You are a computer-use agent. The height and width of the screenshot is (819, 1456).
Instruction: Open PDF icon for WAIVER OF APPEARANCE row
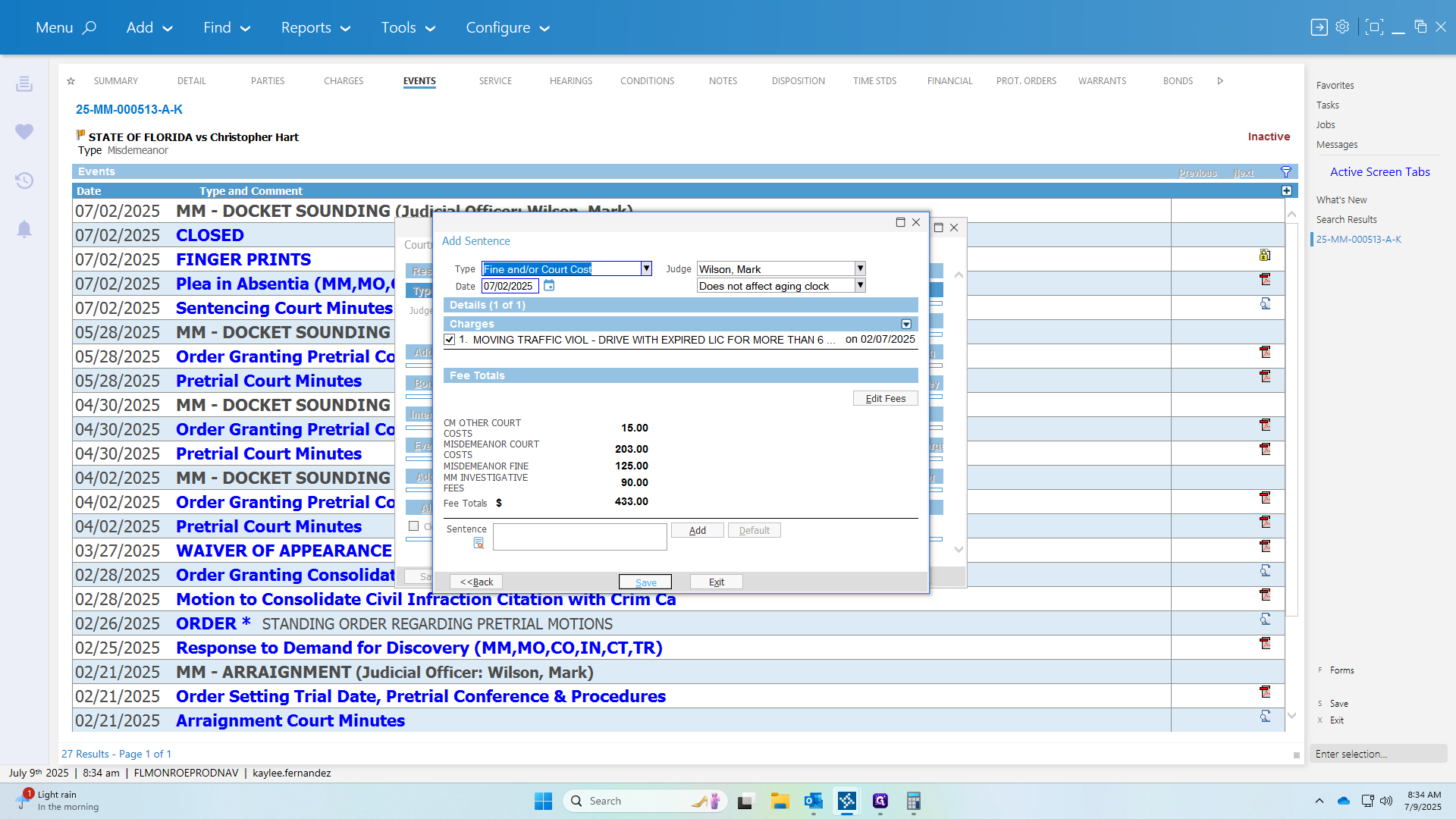click(1265, 547)
